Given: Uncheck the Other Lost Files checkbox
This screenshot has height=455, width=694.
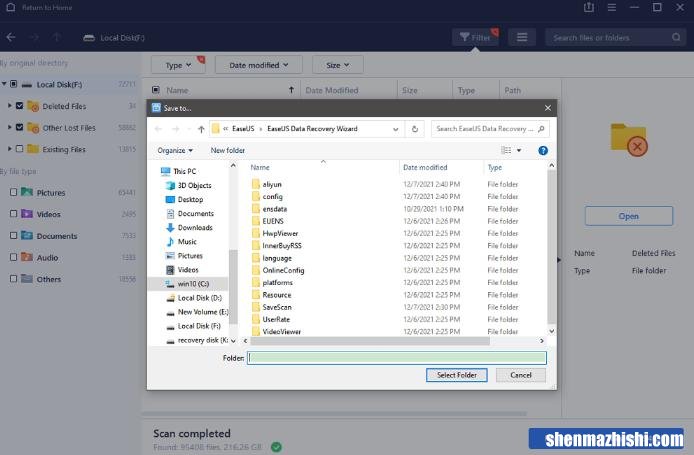Looking at the screenshot, I should point(19,127).
